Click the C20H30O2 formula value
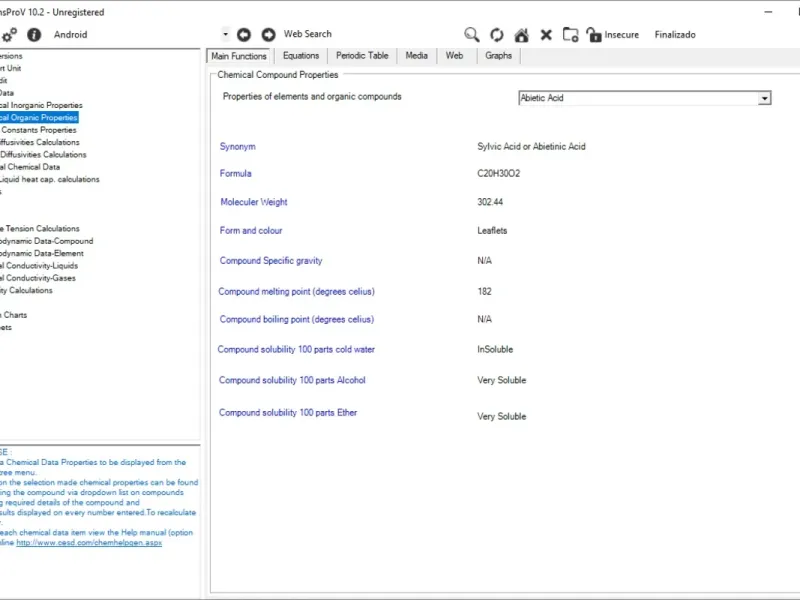 [x=498, y=173]
